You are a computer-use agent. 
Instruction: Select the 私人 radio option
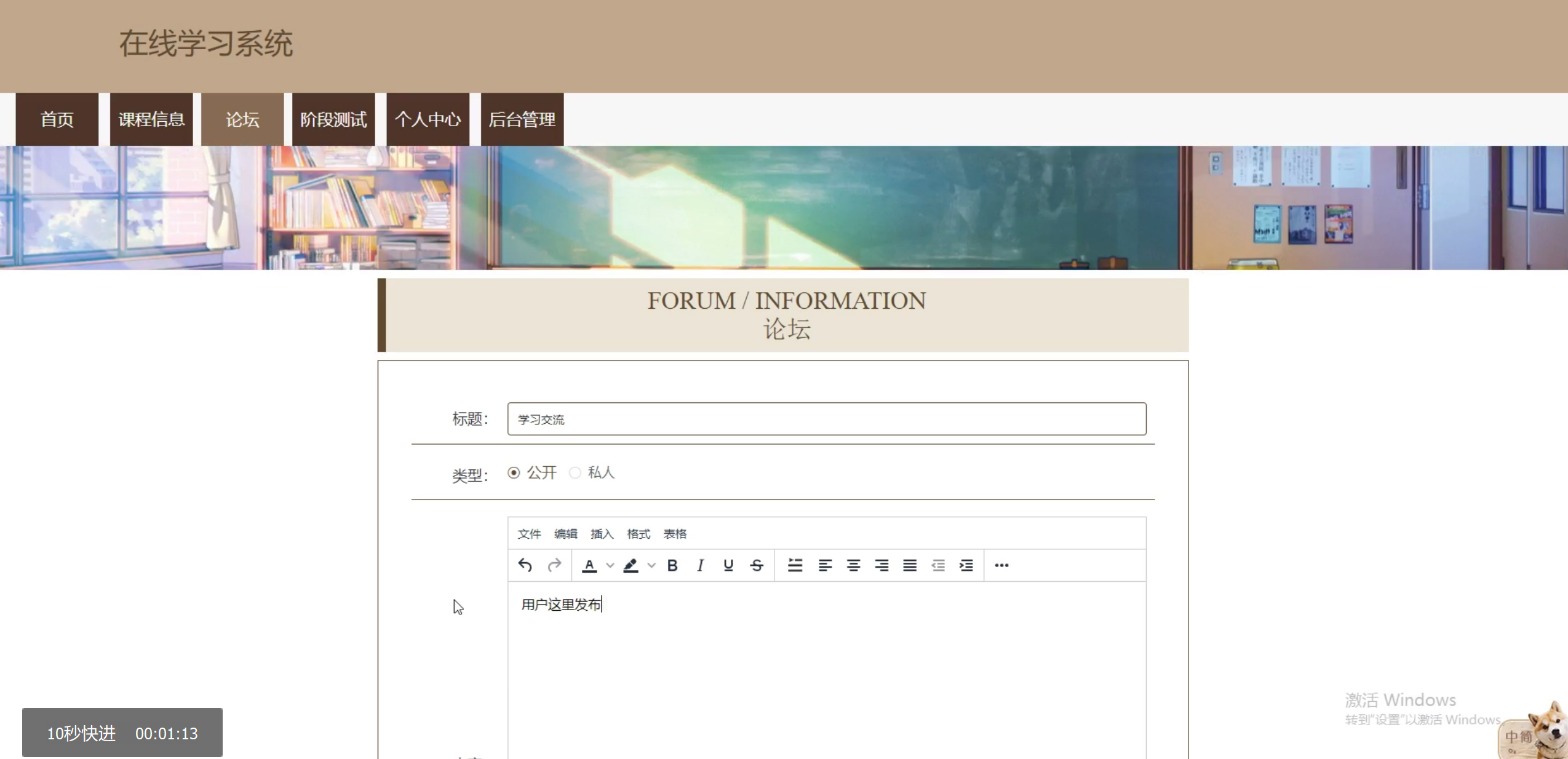click(x=575, y=472)
